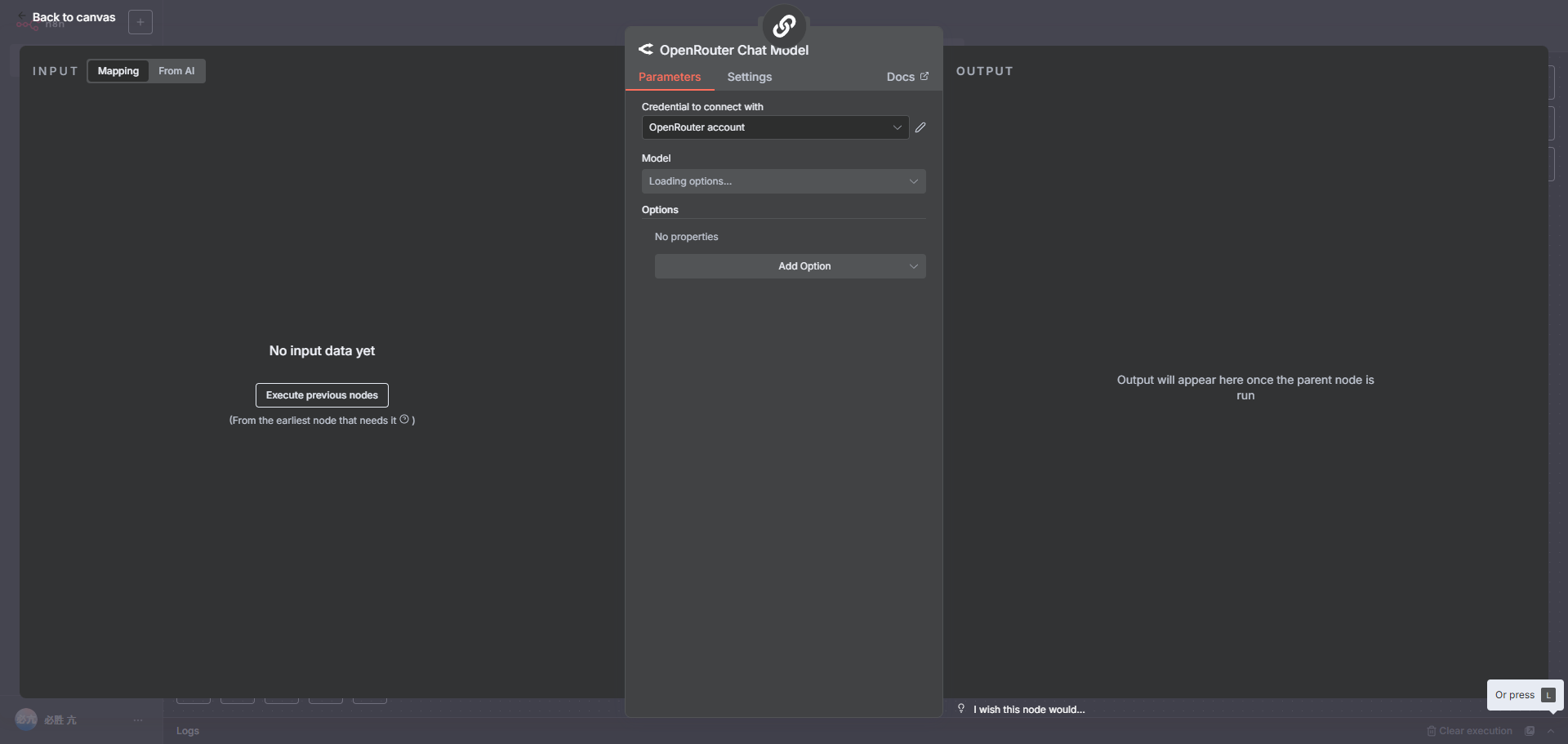Open the Model dropdown showing Loading options
1568x744 pixels.
pyautogui.click(x=784, y=181)
